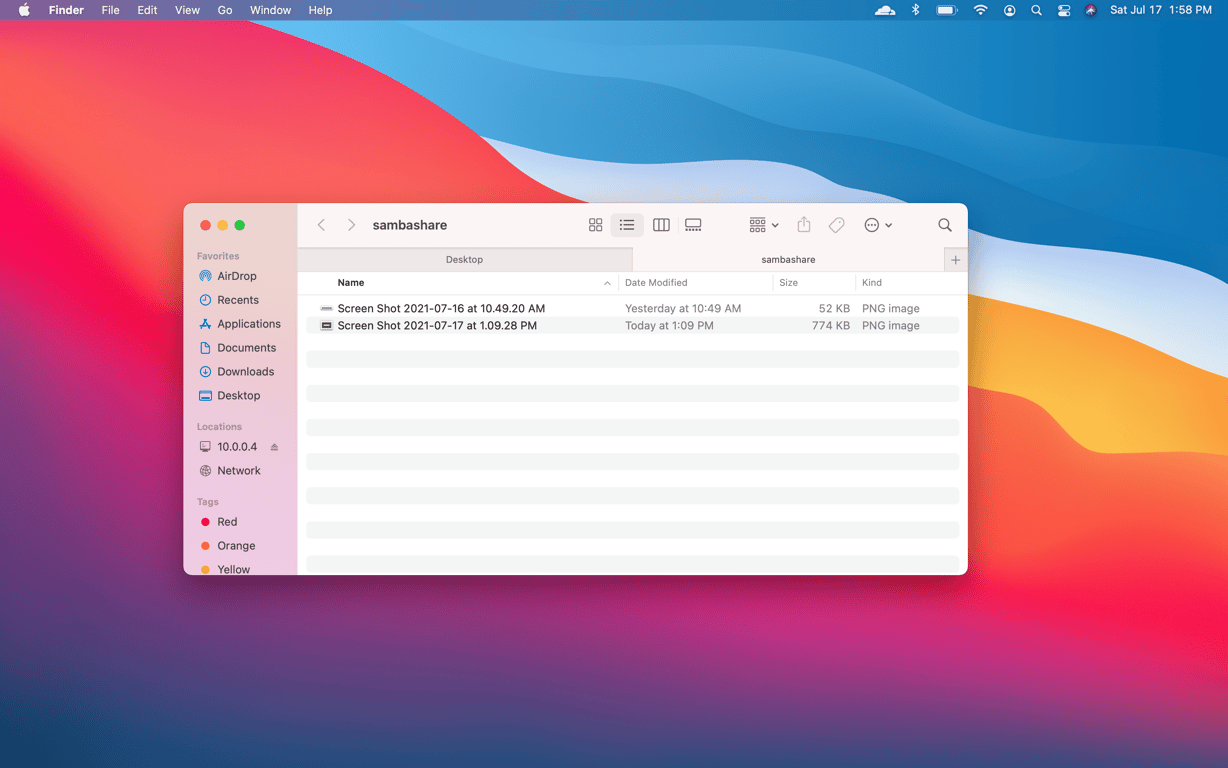Viewport: 1228px width, 768px height.
Task: Click the icon of the 2021-07-16 screenshot
Action: (x=326, y=308)
